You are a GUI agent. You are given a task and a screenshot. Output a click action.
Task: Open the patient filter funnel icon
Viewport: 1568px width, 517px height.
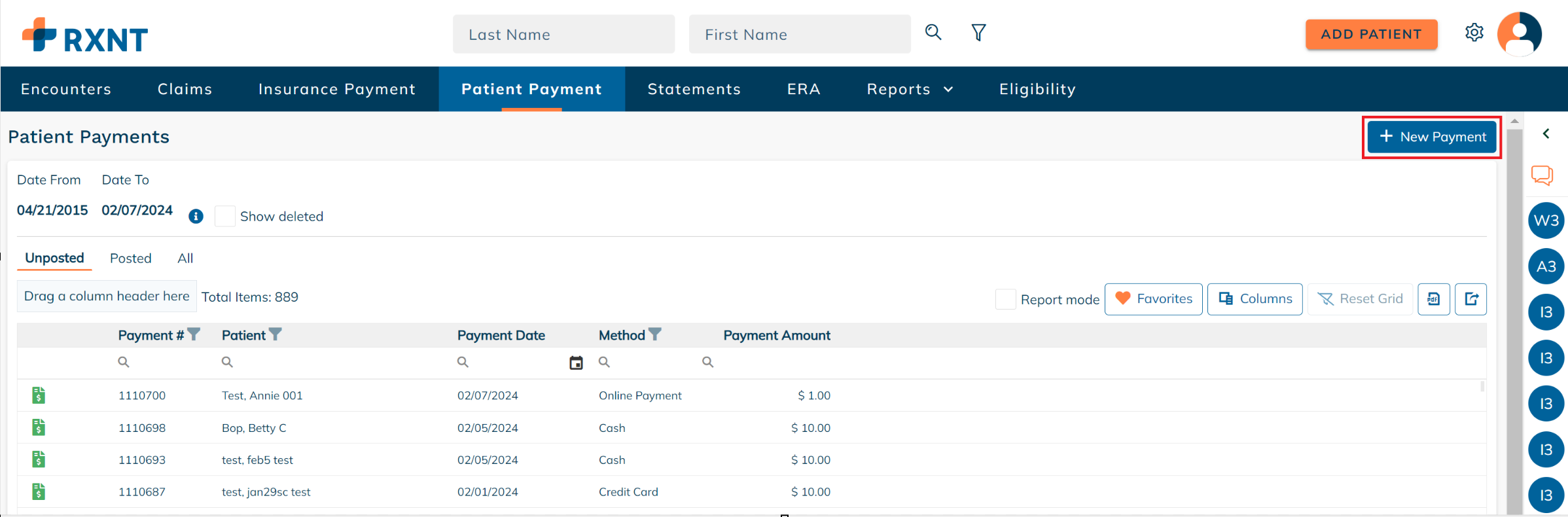(978, 33)
